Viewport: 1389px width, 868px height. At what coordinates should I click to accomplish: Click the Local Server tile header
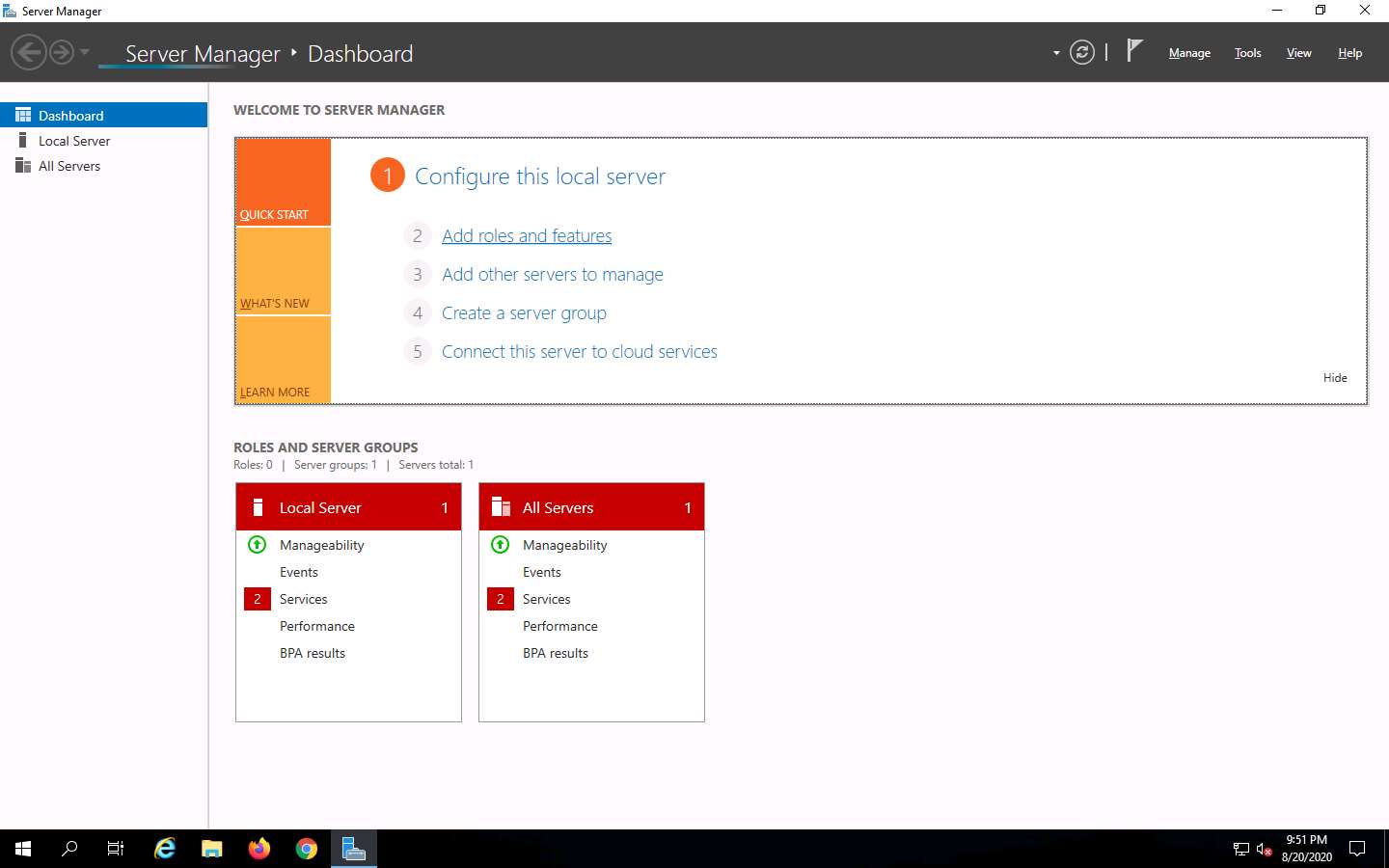pyautogui.click(x=348, y=507)
